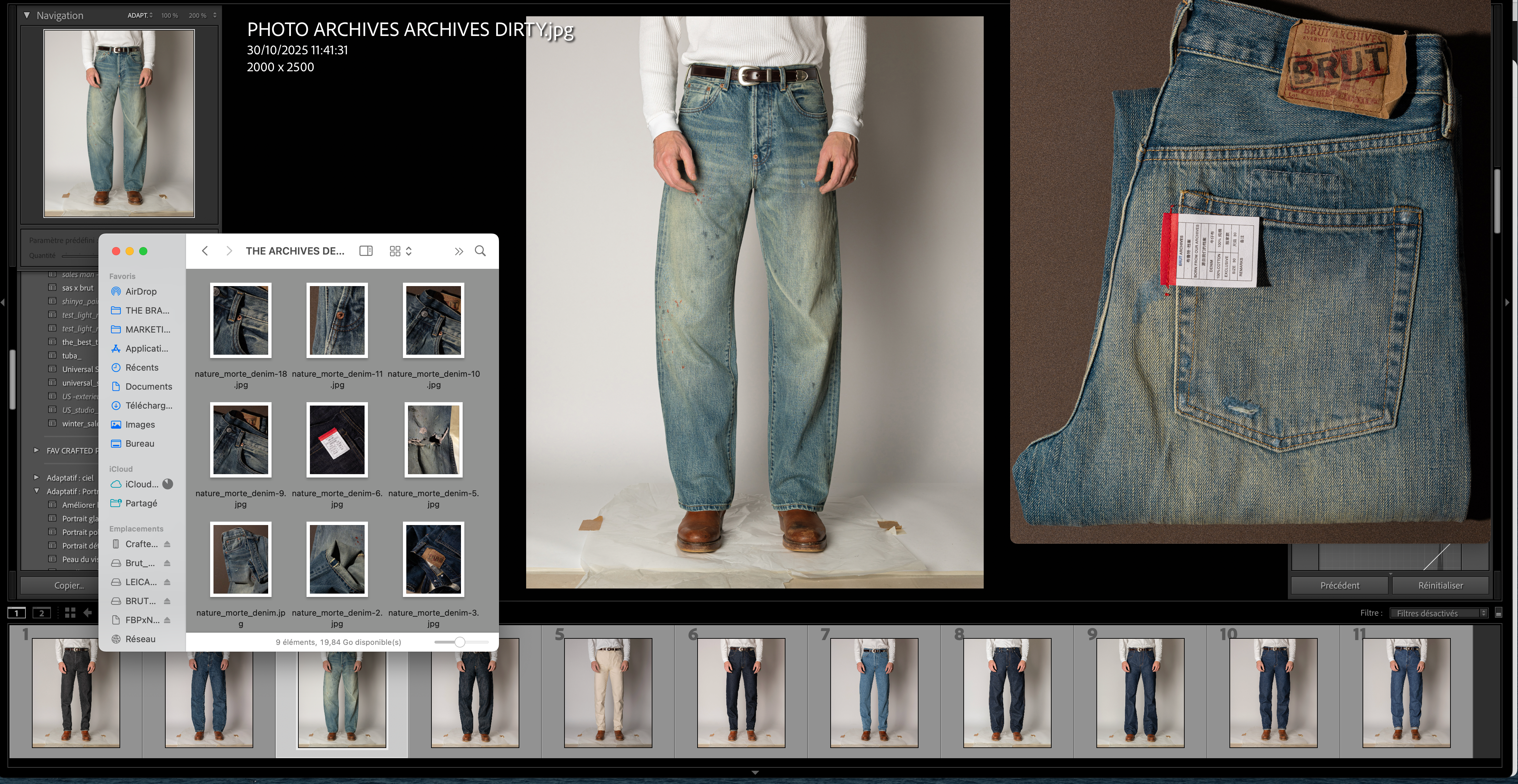1518x784 pixels.
Task: Click Finder back chevron
Action: point(205,251)
